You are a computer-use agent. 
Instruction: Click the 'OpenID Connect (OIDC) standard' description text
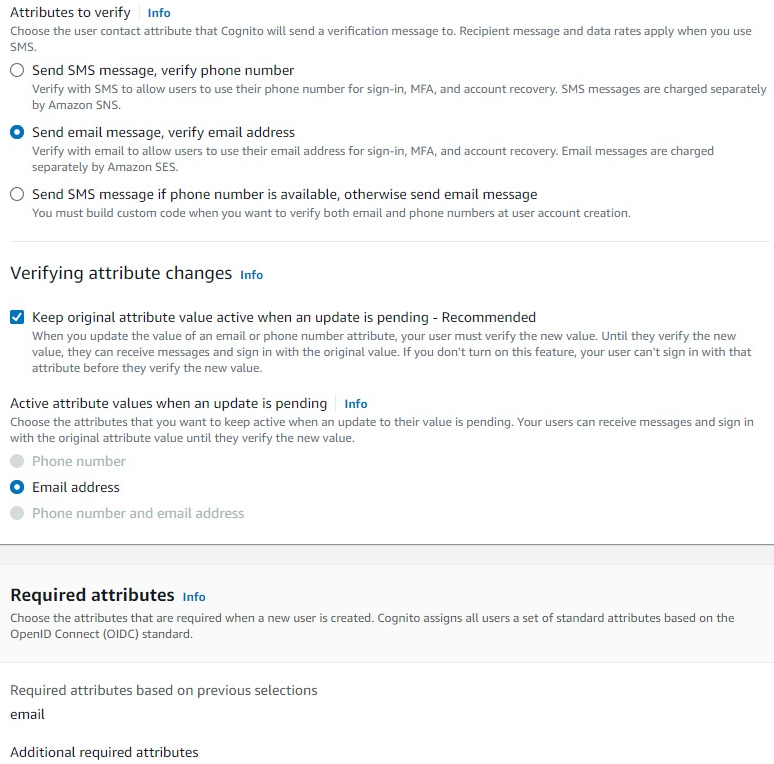(x=100, y=634)
